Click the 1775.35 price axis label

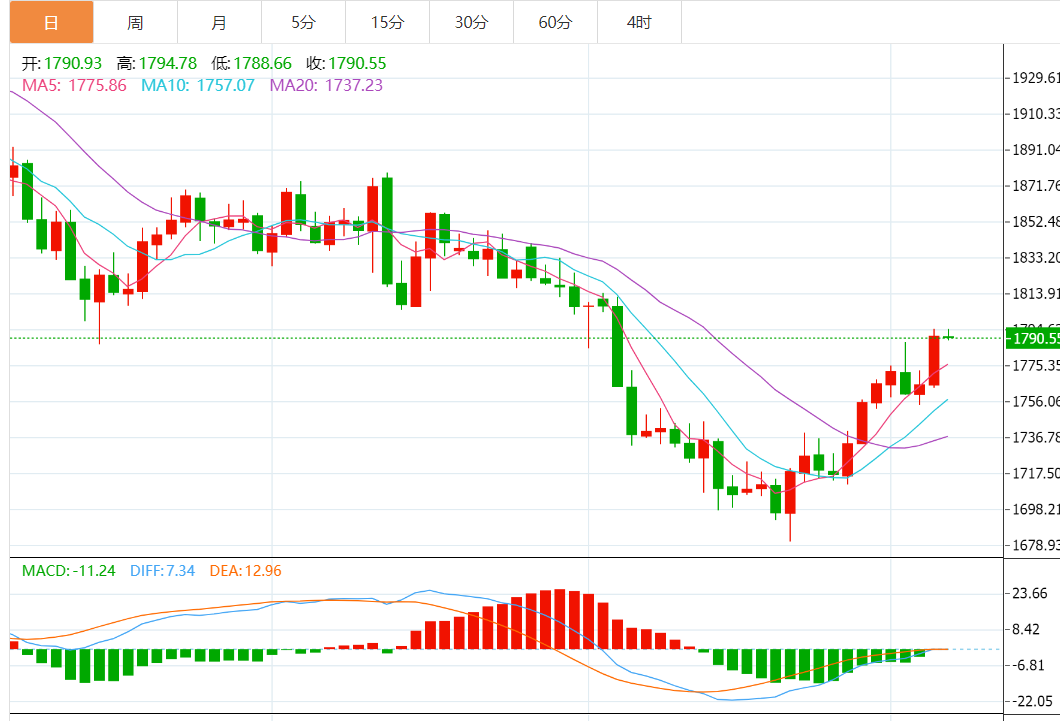click(1036, 366)
